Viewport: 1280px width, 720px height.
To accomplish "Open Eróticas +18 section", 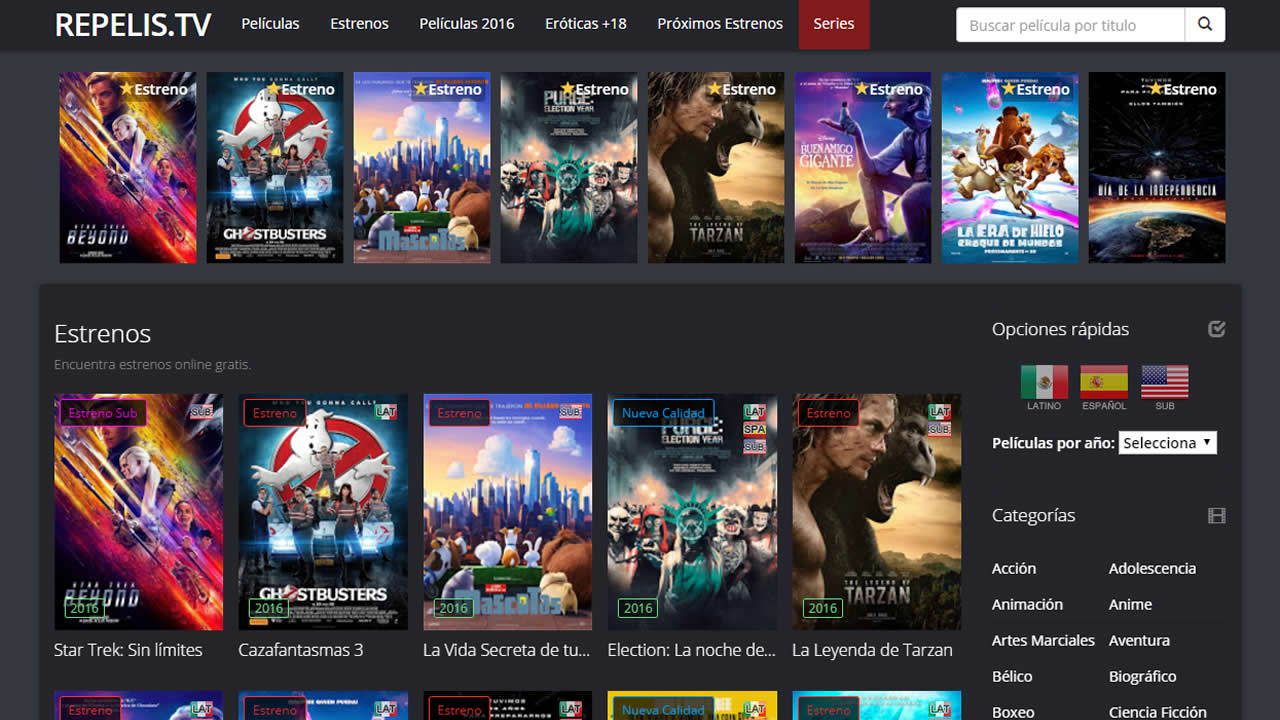I will click(x=586, y=24).
